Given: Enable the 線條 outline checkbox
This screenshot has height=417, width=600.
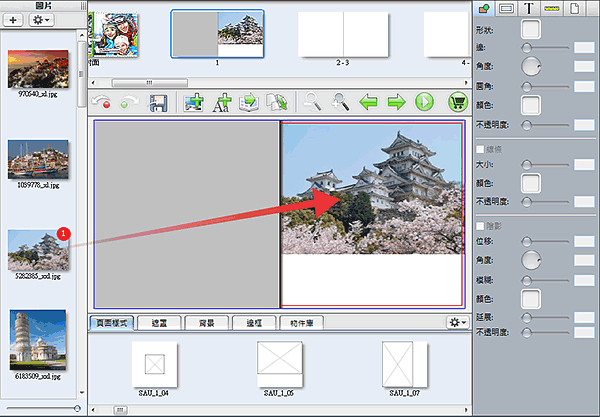Looking at the screenshot, I should coord(480,149).
